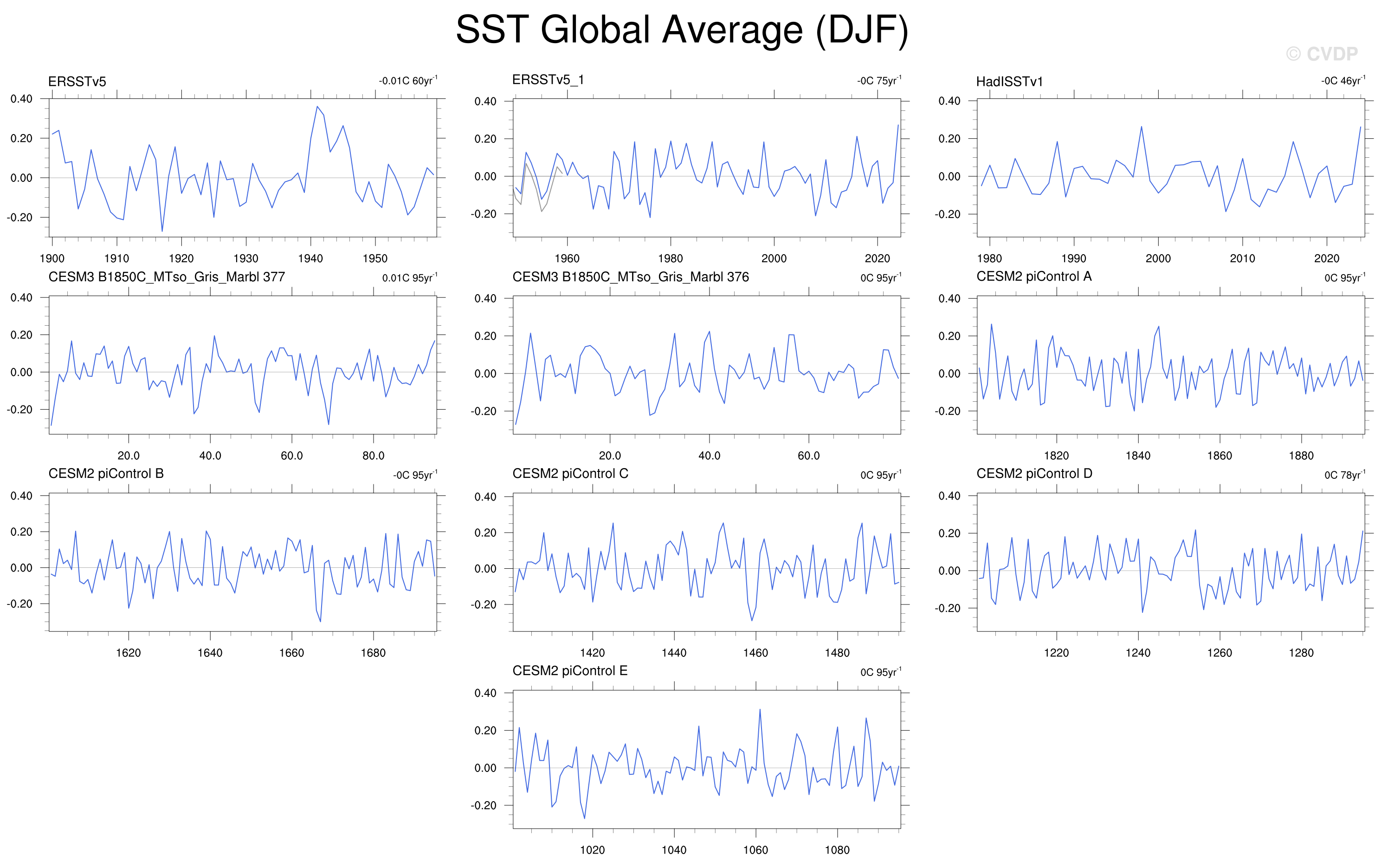Click the CESM3 B1850C_MTso_Gris_Marbl 376 title
This screenshot has height=868, width=1381.
point(630,277)
